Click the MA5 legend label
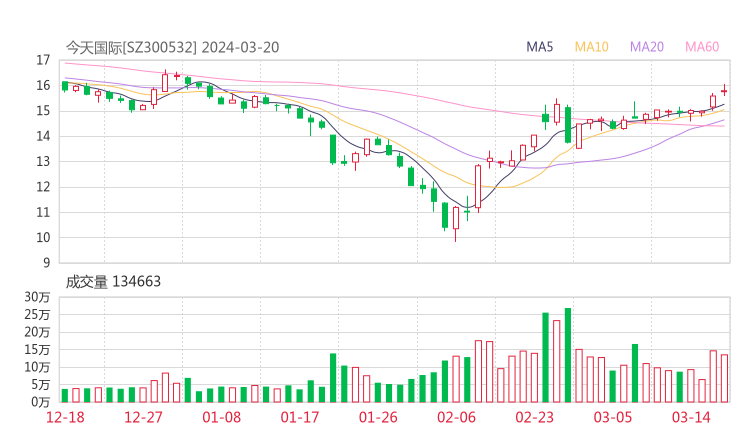 pos(539,47)
